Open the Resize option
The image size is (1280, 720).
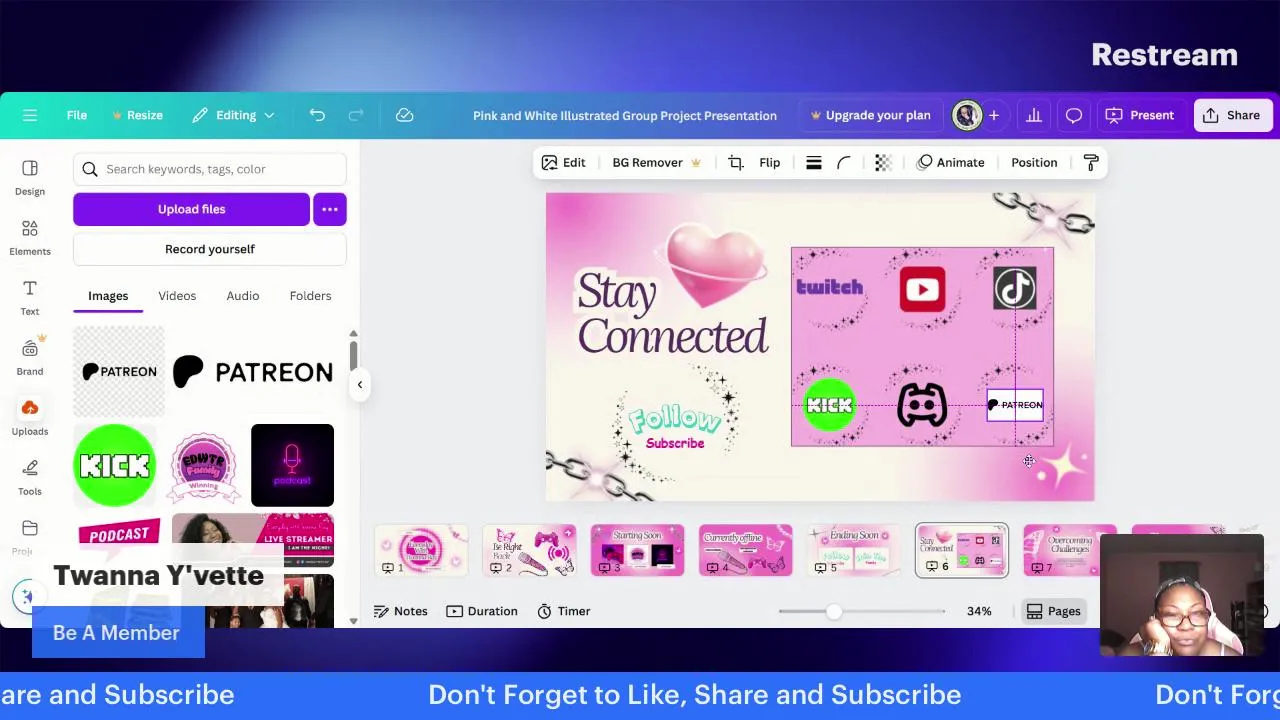[x=137, y=115]
